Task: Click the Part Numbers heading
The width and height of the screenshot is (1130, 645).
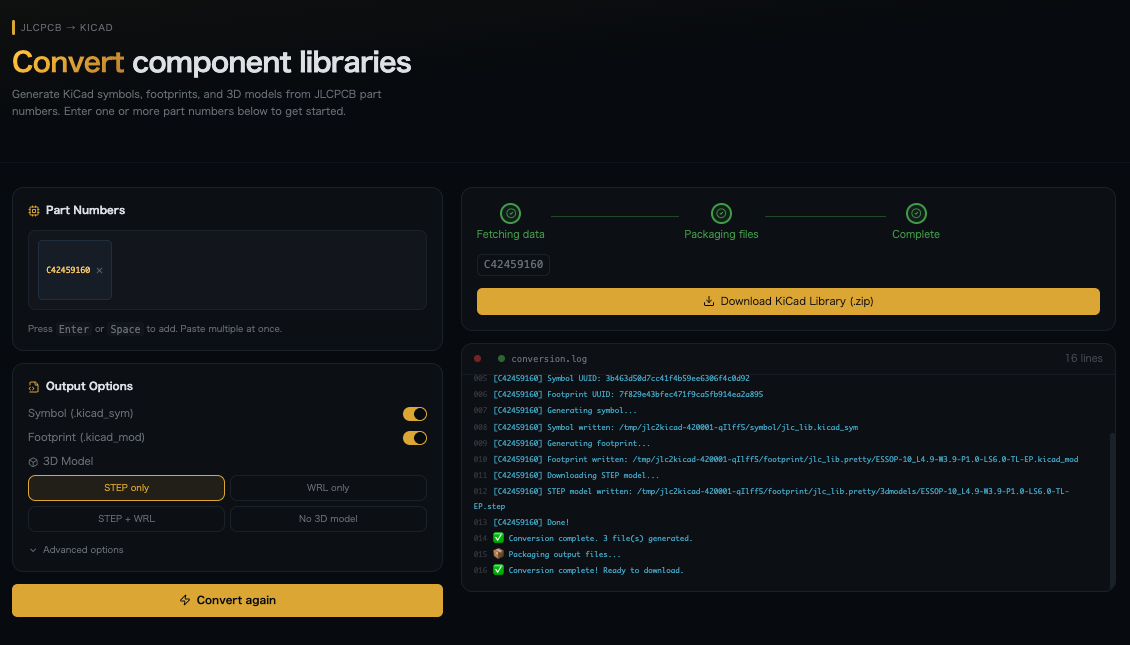Action: [x=85, y=210]
